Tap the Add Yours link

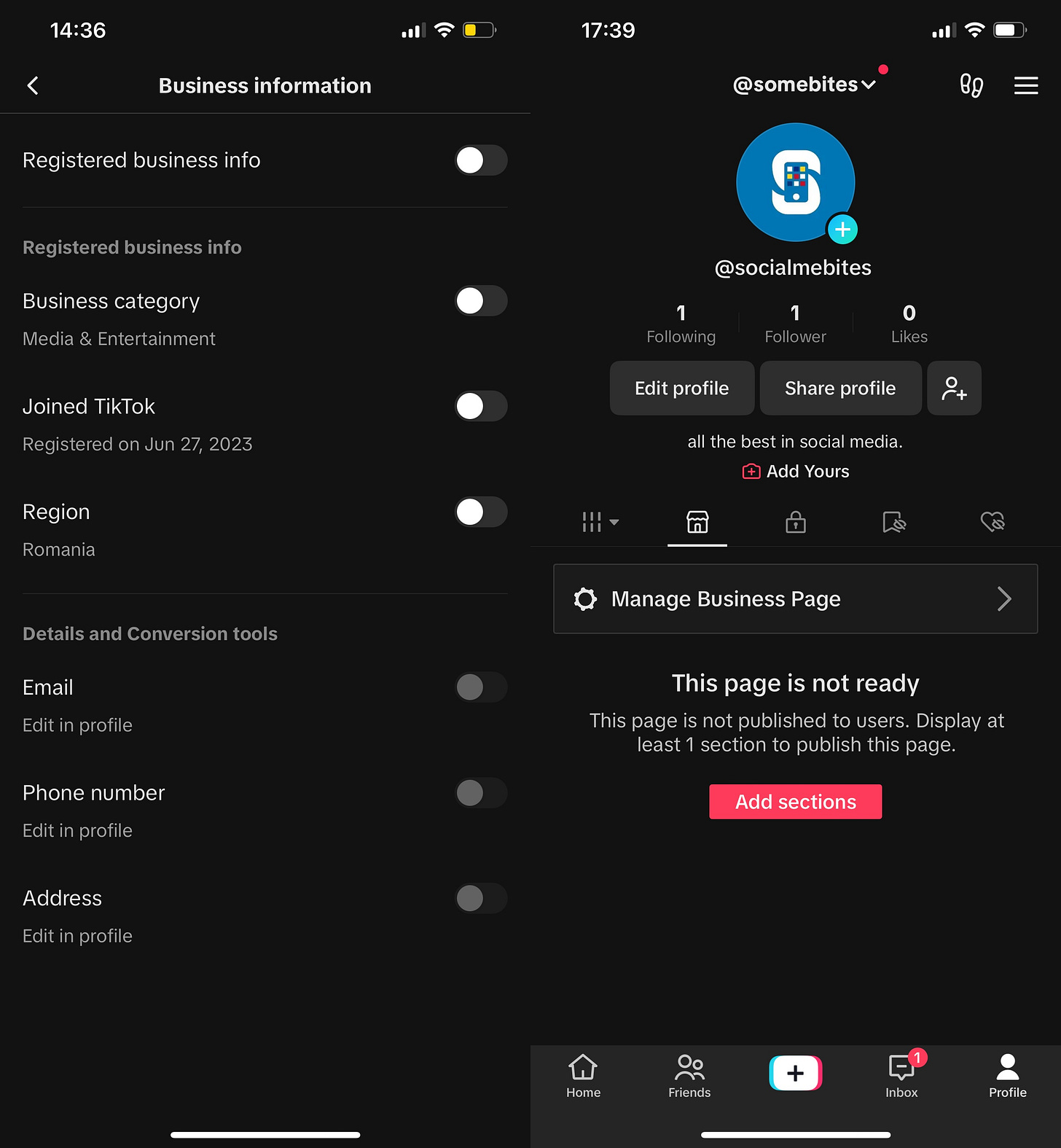coord(796,472)
